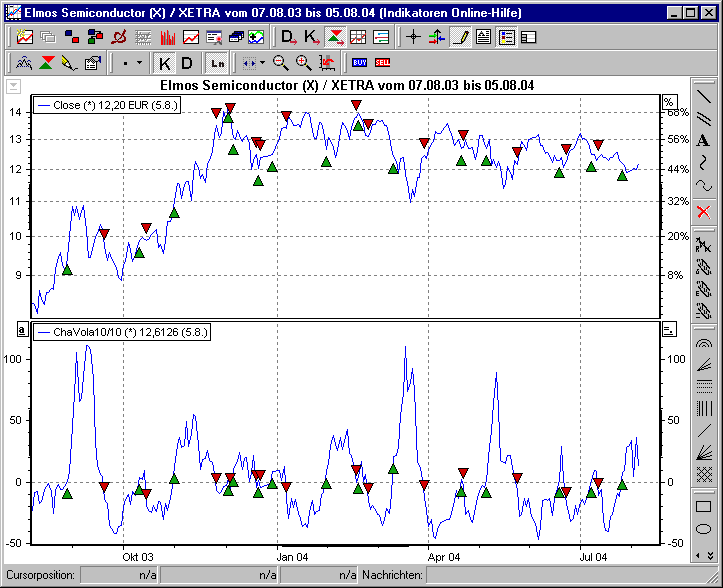This screenshot has height=588, width=723.
Task: Select the text annotation tool (A)
Action: click(703, 140)
